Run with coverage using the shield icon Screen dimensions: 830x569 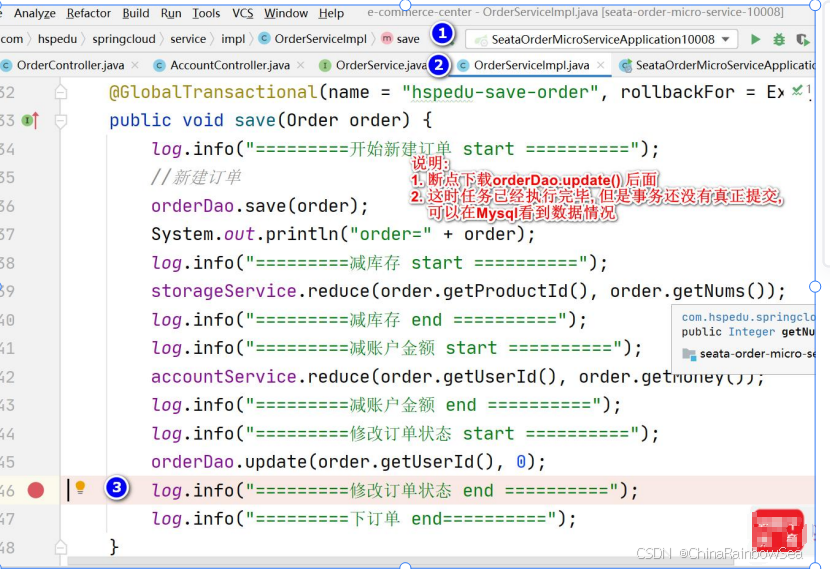[802, 40]
